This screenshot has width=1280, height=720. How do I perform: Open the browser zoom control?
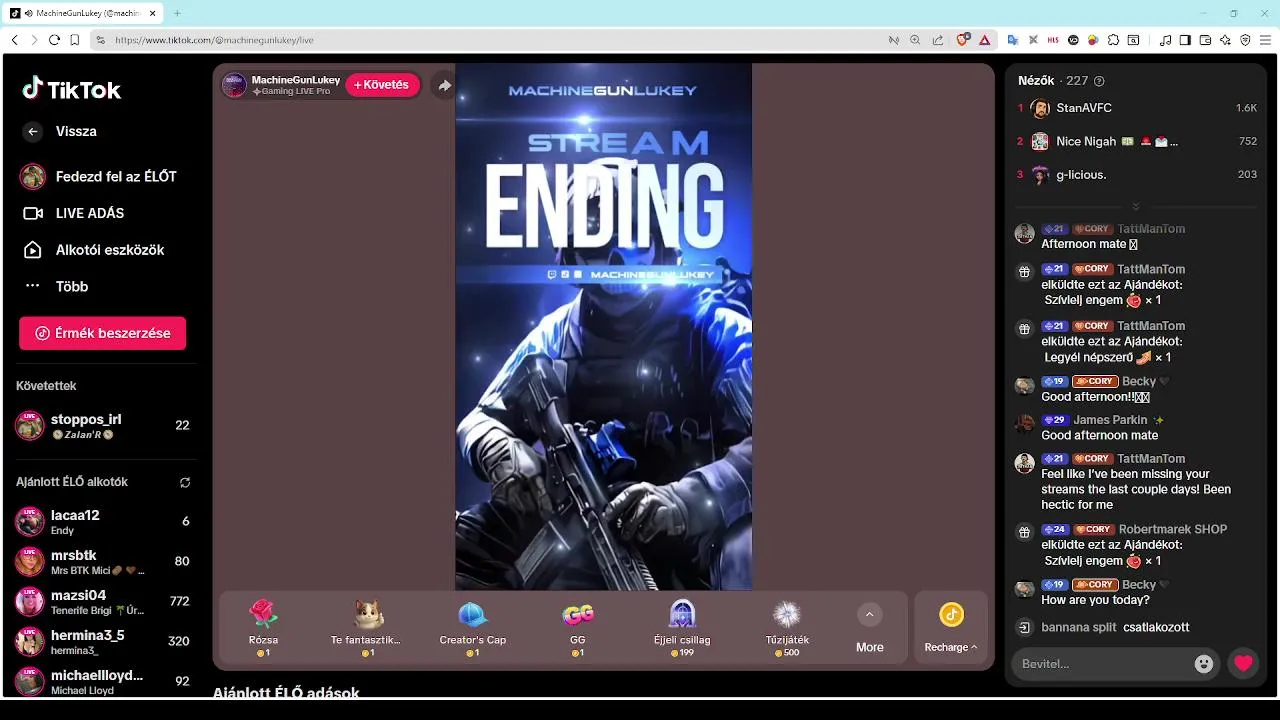pos(915,40)
